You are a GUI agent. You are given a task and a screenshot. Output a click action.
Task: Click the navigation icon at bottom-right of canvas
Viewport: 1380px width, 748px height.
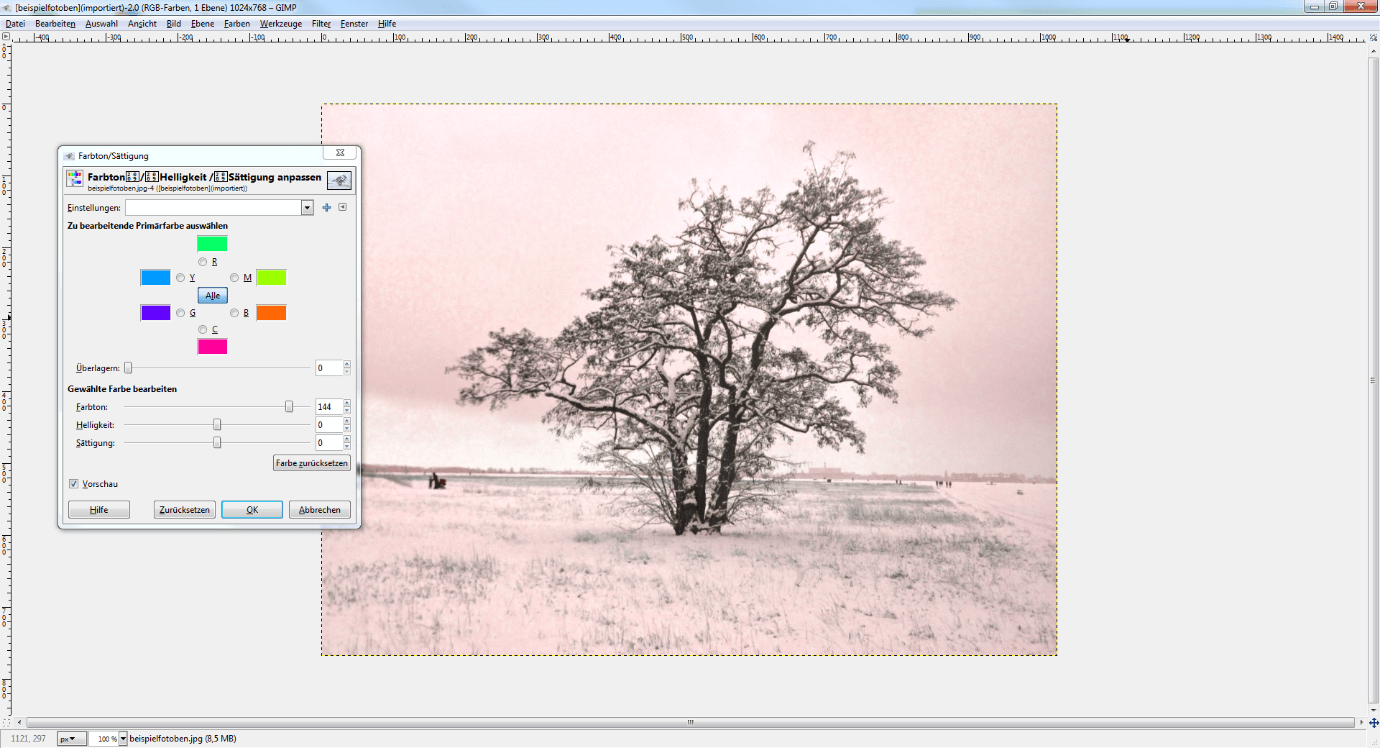point(1374,722)
